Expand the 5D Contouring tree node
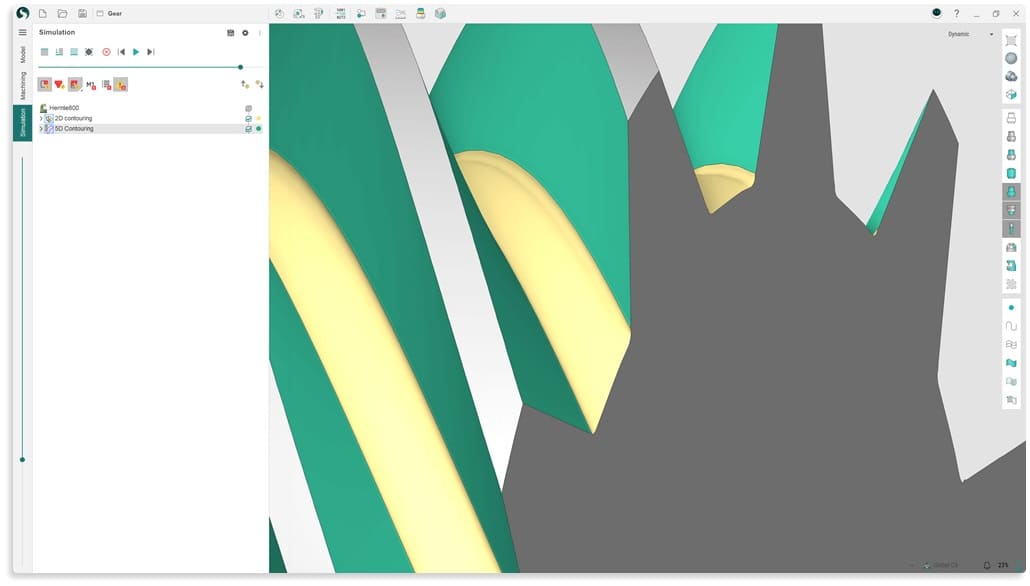Image resolution: width=1030 pixels, height=586 pixels. (x=41, y=129)
